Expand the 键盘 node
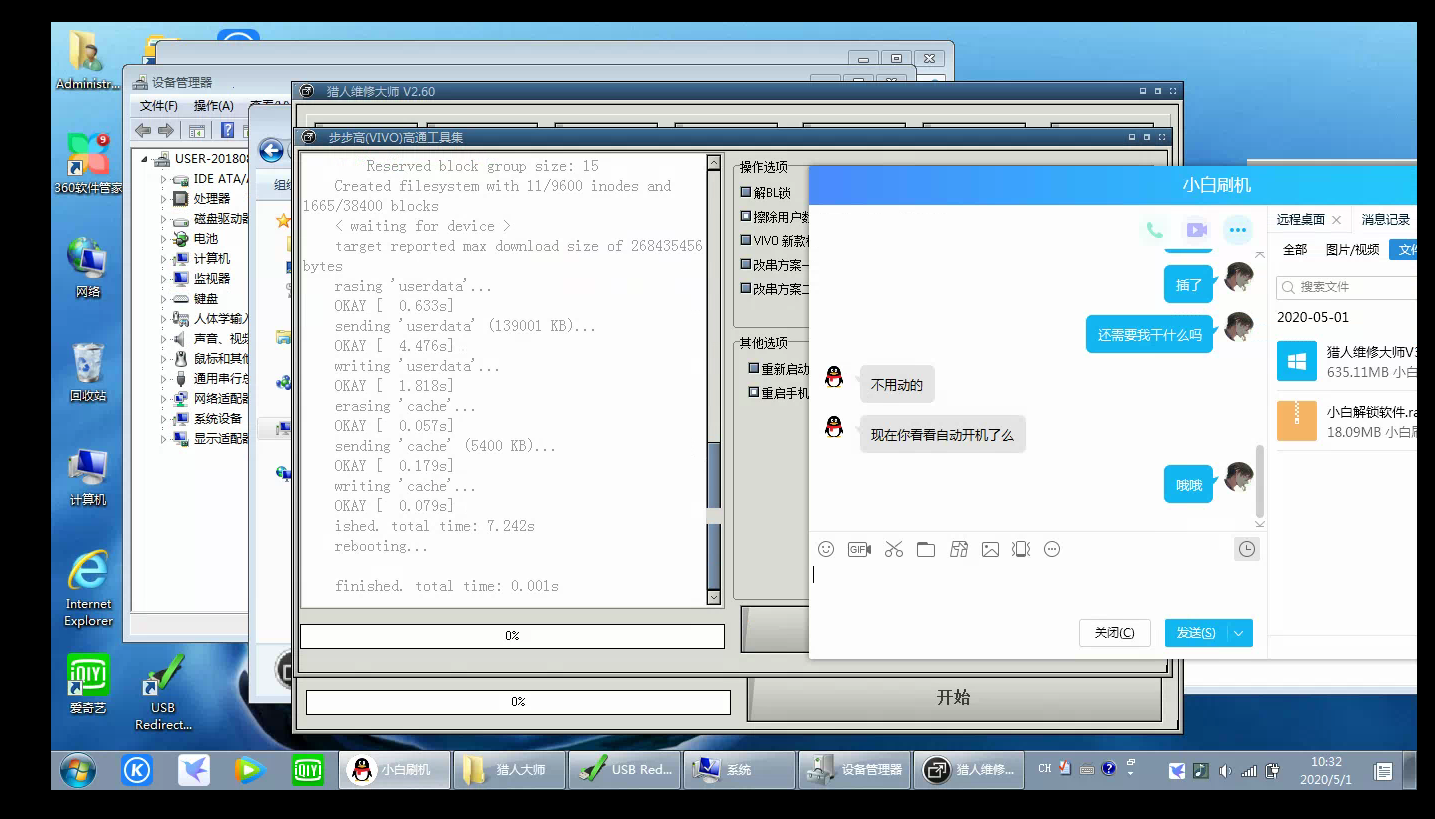The width and height of the screenshot is (1435, 819). pos(164,298)
